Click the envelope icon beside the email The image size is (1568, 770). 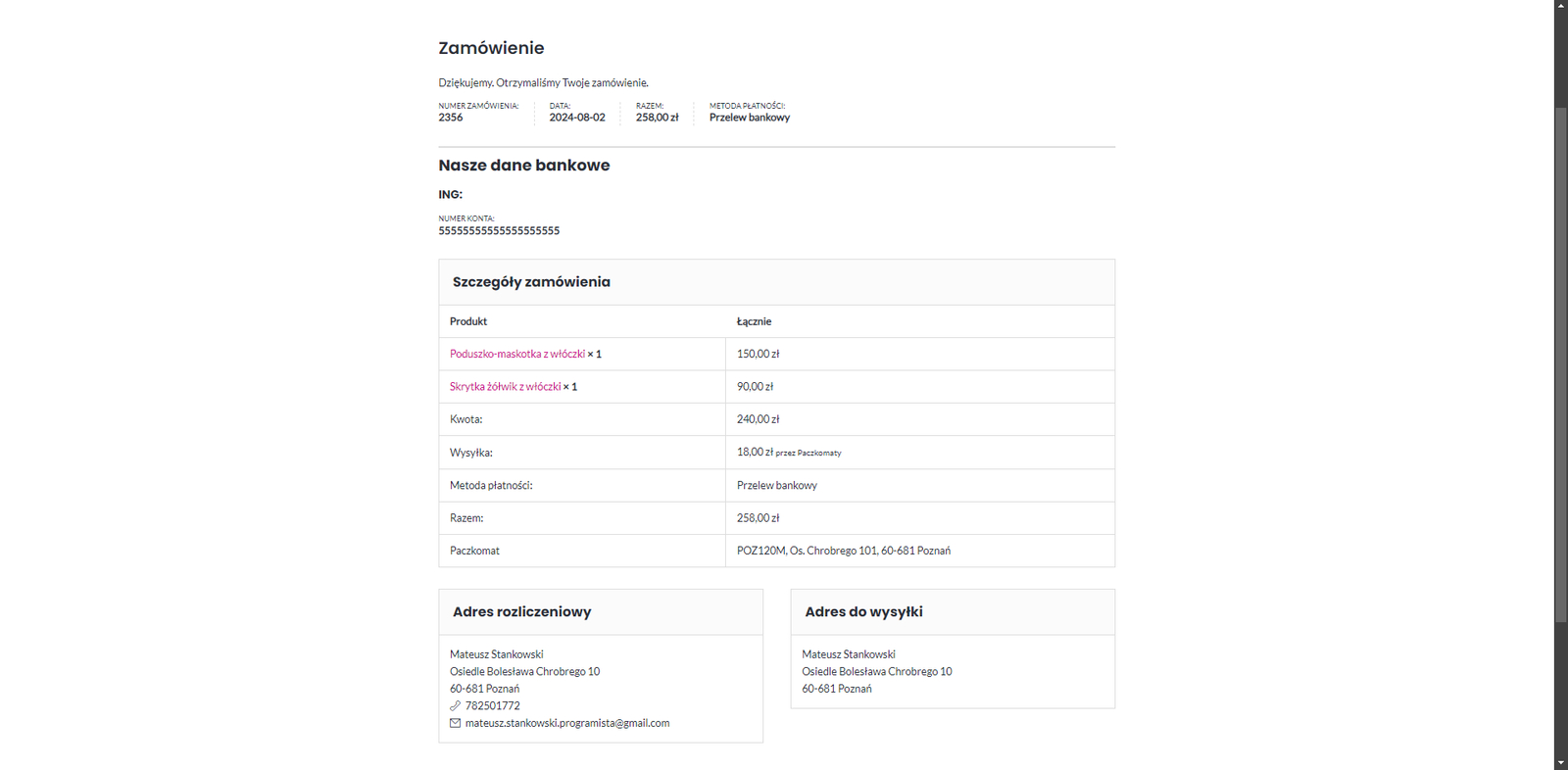pos(455,723)
